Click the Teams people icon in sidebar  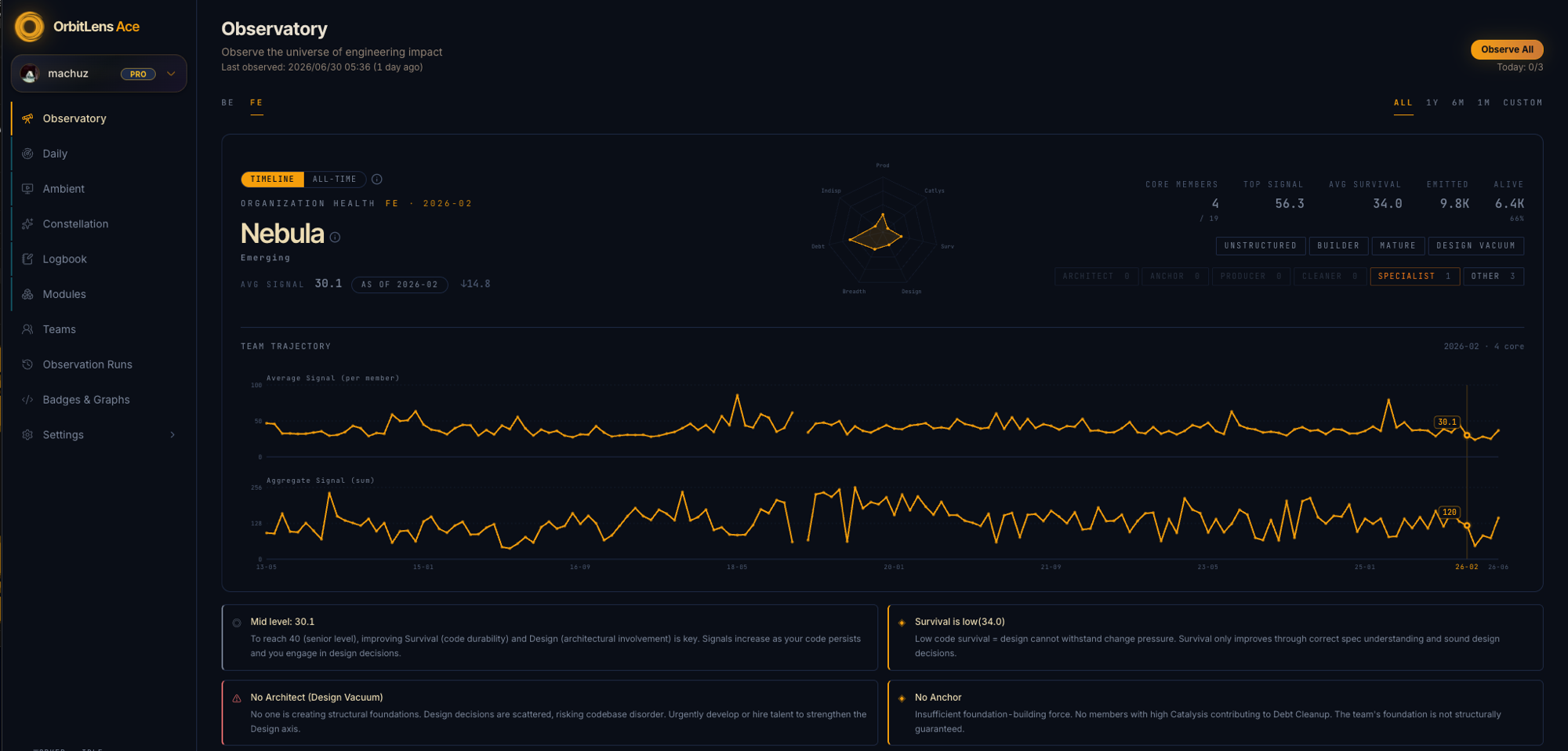(27, 329)
